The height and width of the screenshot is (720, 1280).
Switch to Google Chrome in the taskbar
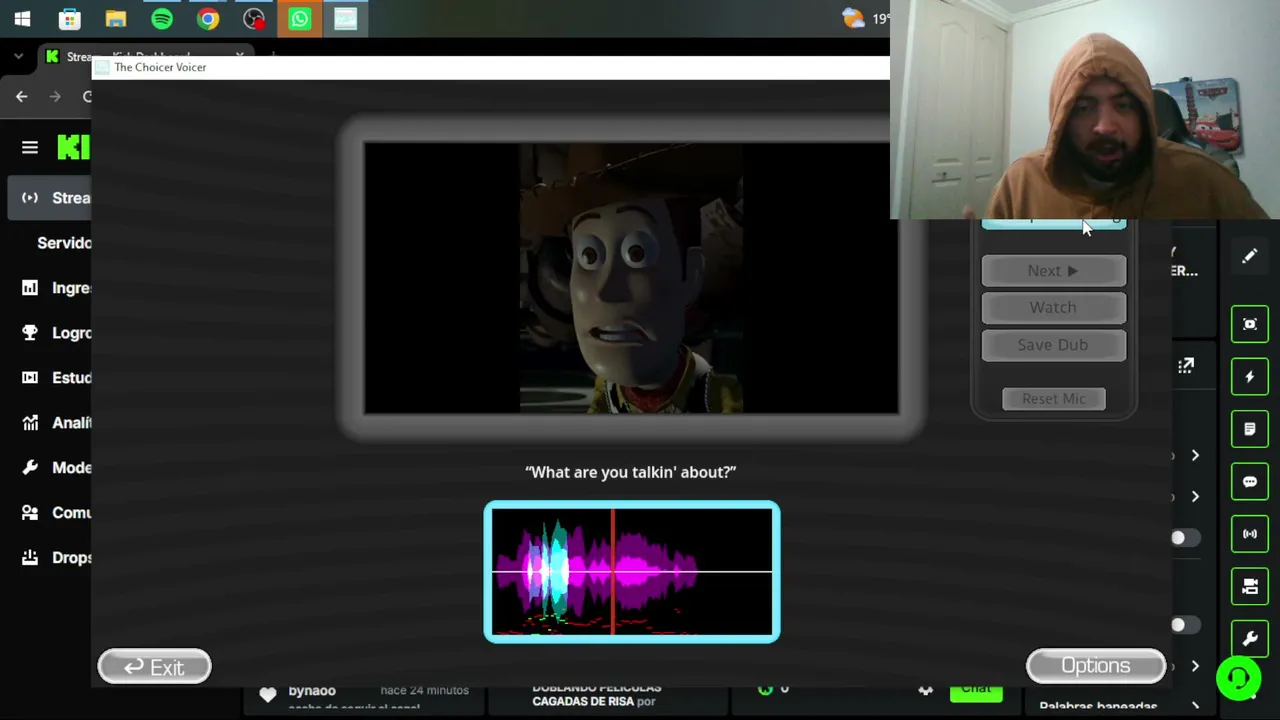click(207, 19)
